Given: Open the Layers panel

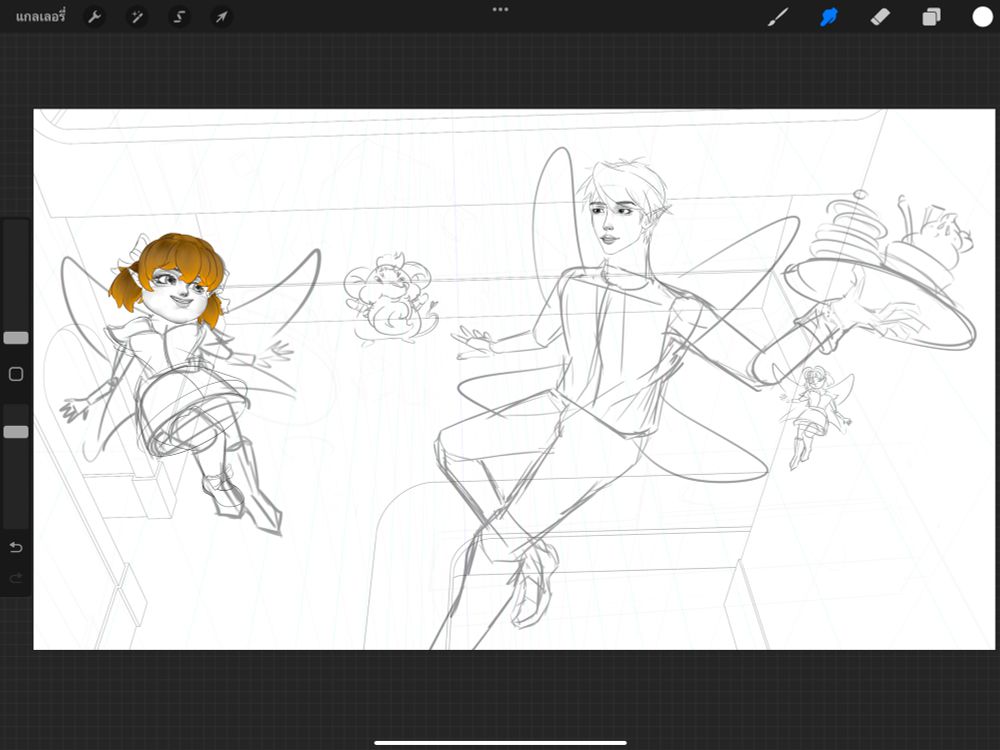Looking at the screenshot, I should [931, 17].
